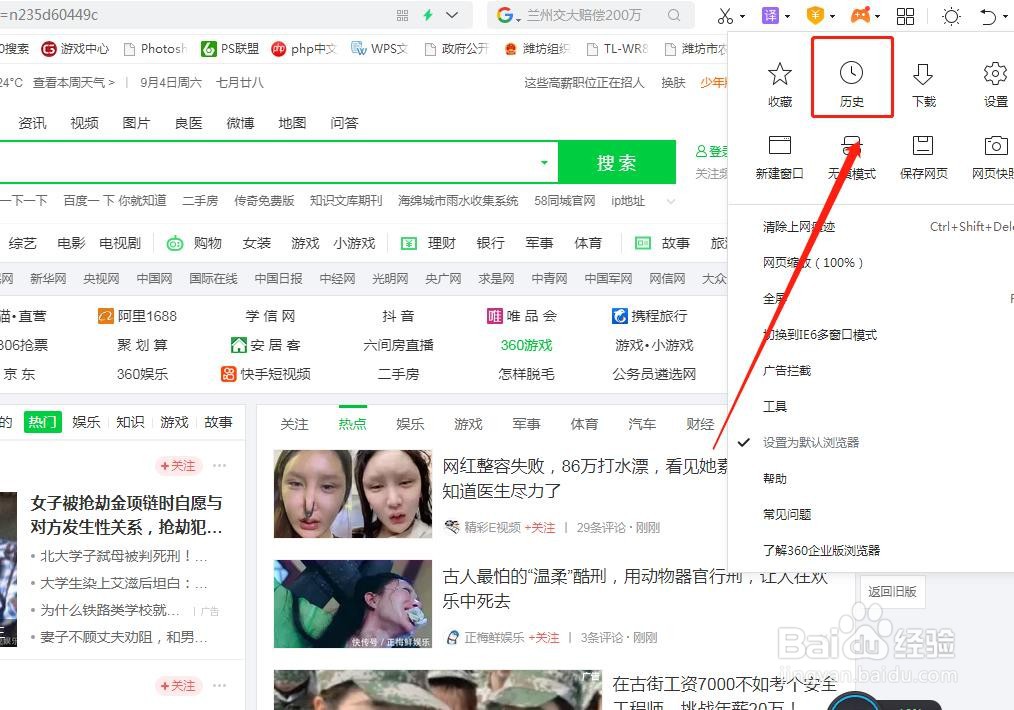Select the scissors screenshot tool icon
1014x710 pixels.
(x=722, y=16)
